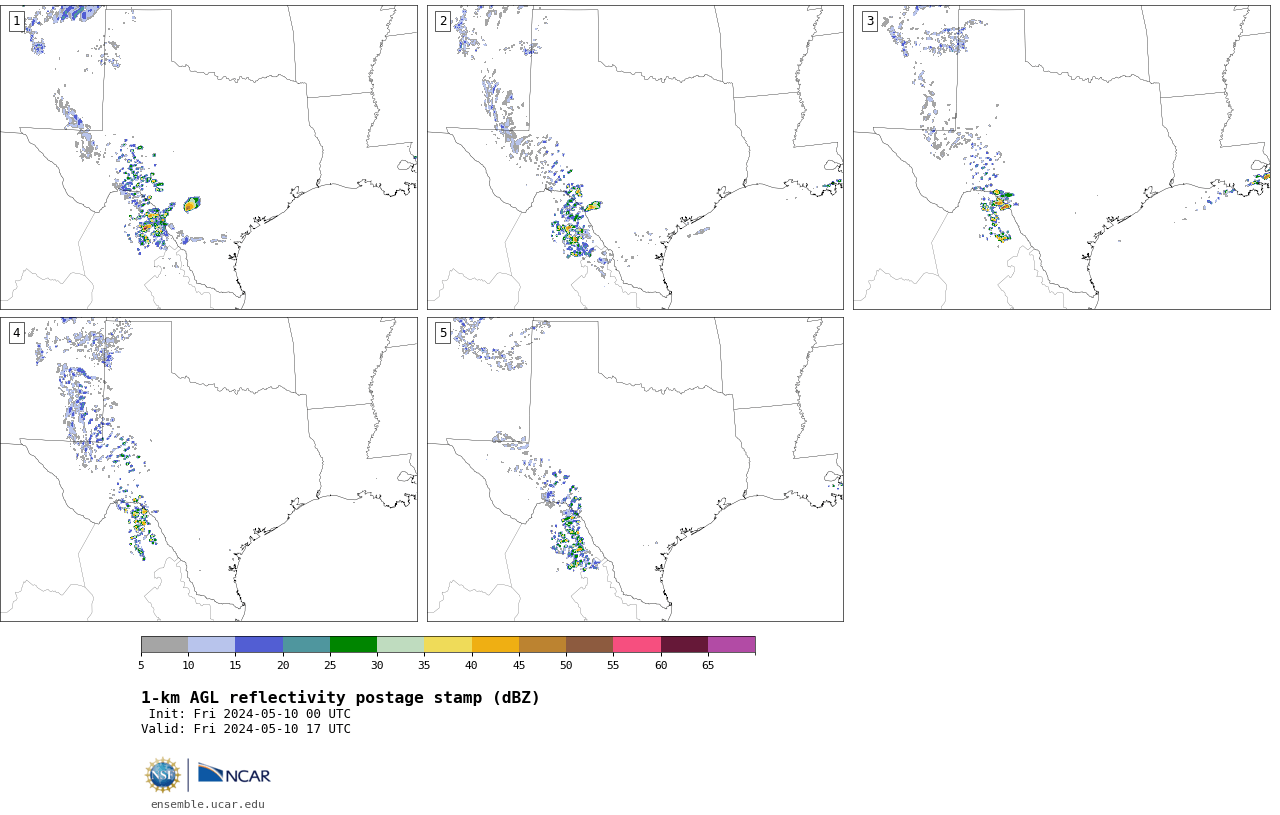The image size is (1280, 815).
Task: Click the light blue 10-15 dBZ swatch
Action: (212, 645)
